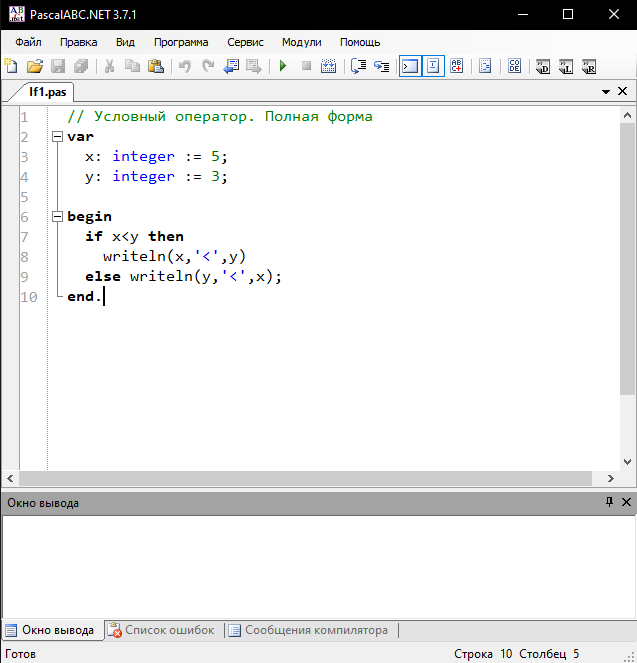637x663 pixels.
Task: Collapse the var section fold marker
Action: coord(57,137)
